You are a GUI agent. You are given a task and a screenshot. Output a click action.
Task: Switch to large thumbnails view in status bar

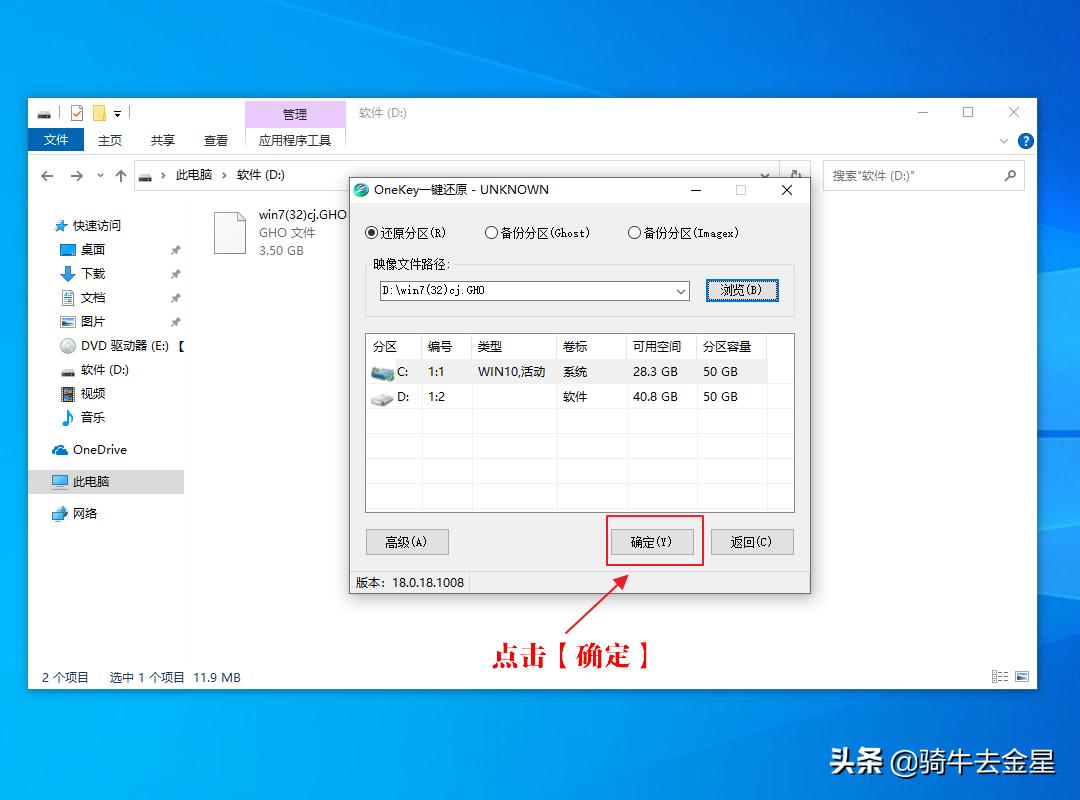[1021, 676]
